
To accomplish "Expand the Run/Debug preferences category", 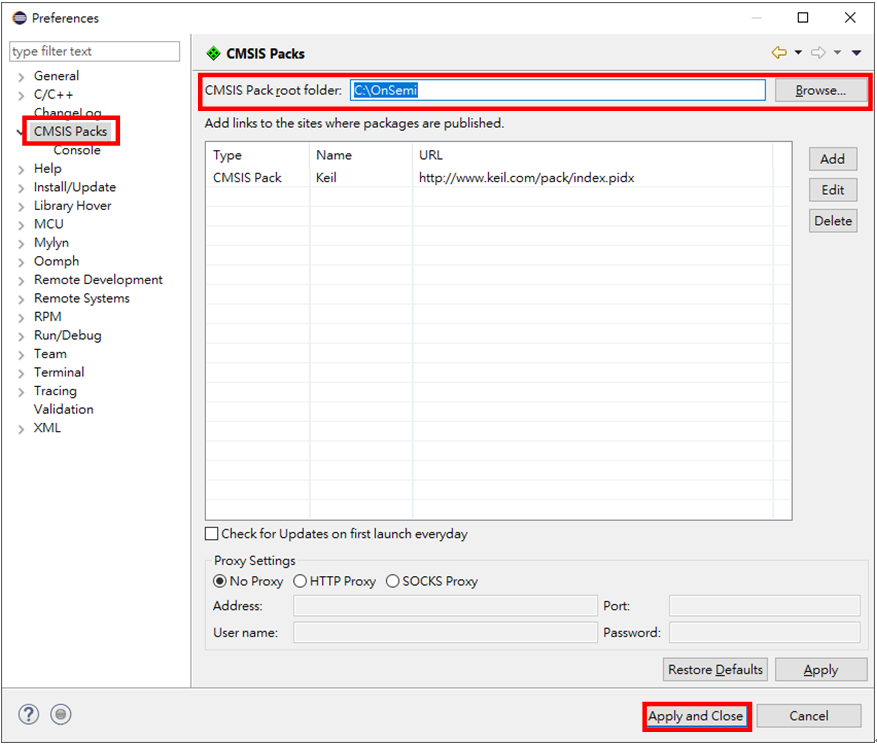I will [x=21, y=336].
